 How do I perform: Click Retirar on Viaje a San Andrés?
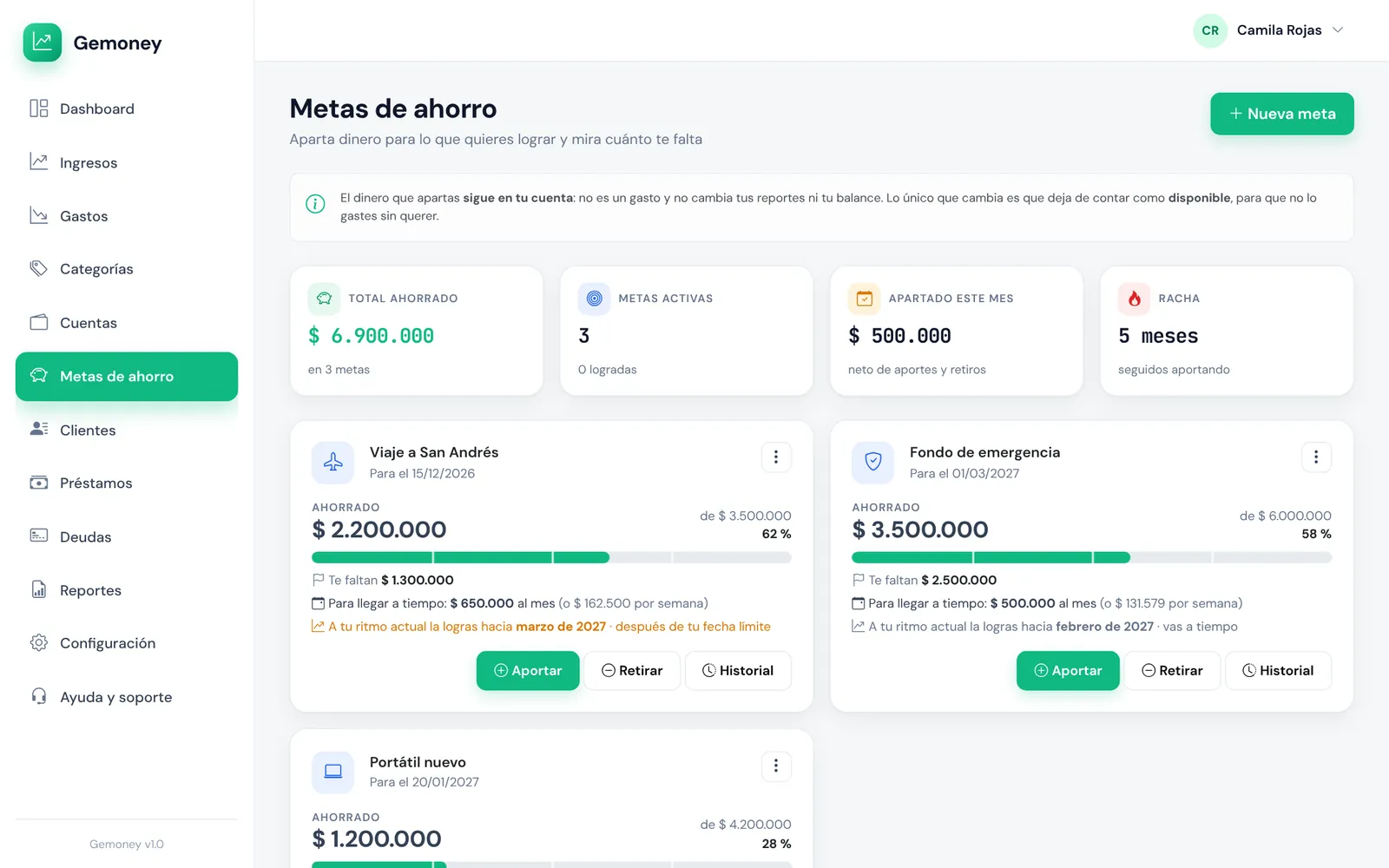point(632,671)
